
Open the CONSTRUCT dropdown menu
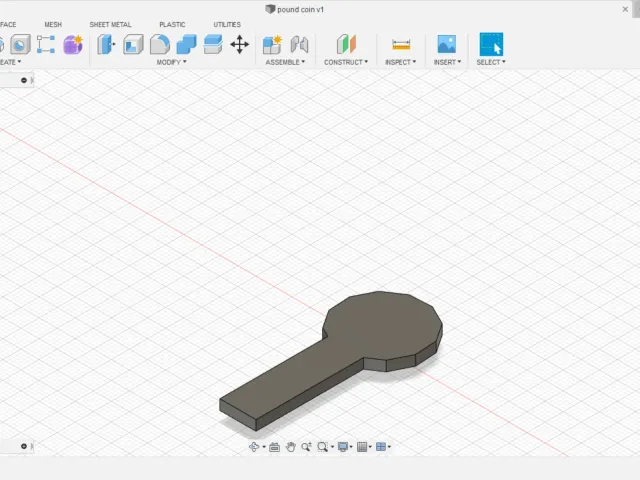pyautogui.click(x=346, y=62)
